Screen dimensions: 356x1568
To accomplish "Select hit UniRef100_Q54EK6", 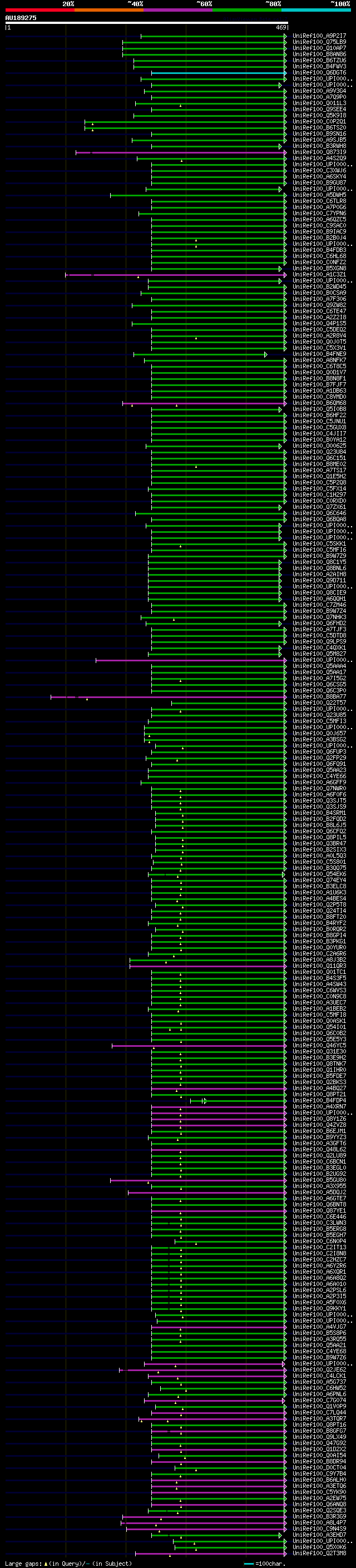I will click(319, 874).
